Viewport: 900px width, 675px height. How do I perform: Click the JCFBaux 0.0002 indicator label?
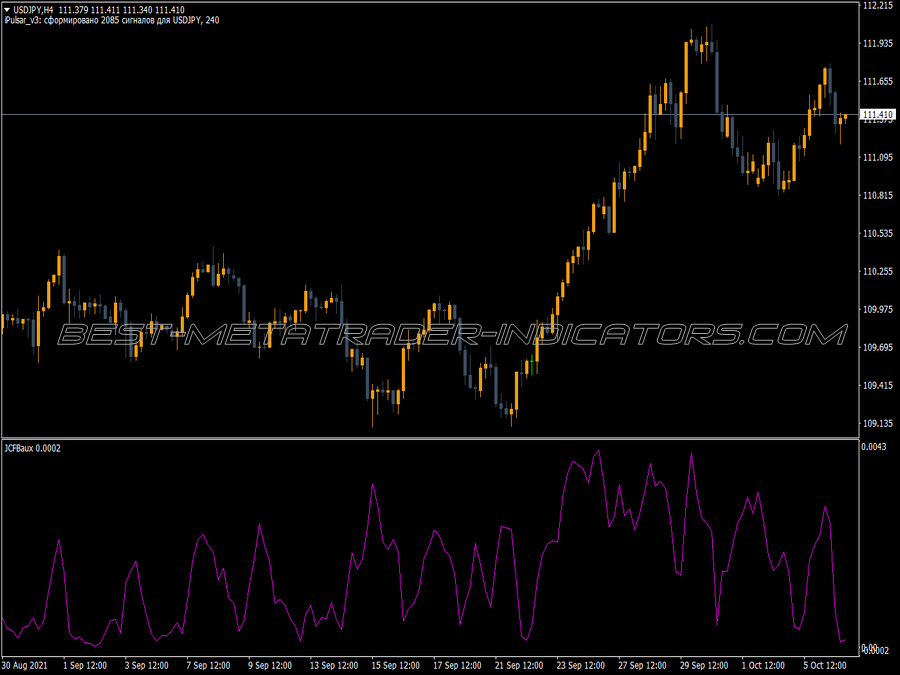point(32,448)
